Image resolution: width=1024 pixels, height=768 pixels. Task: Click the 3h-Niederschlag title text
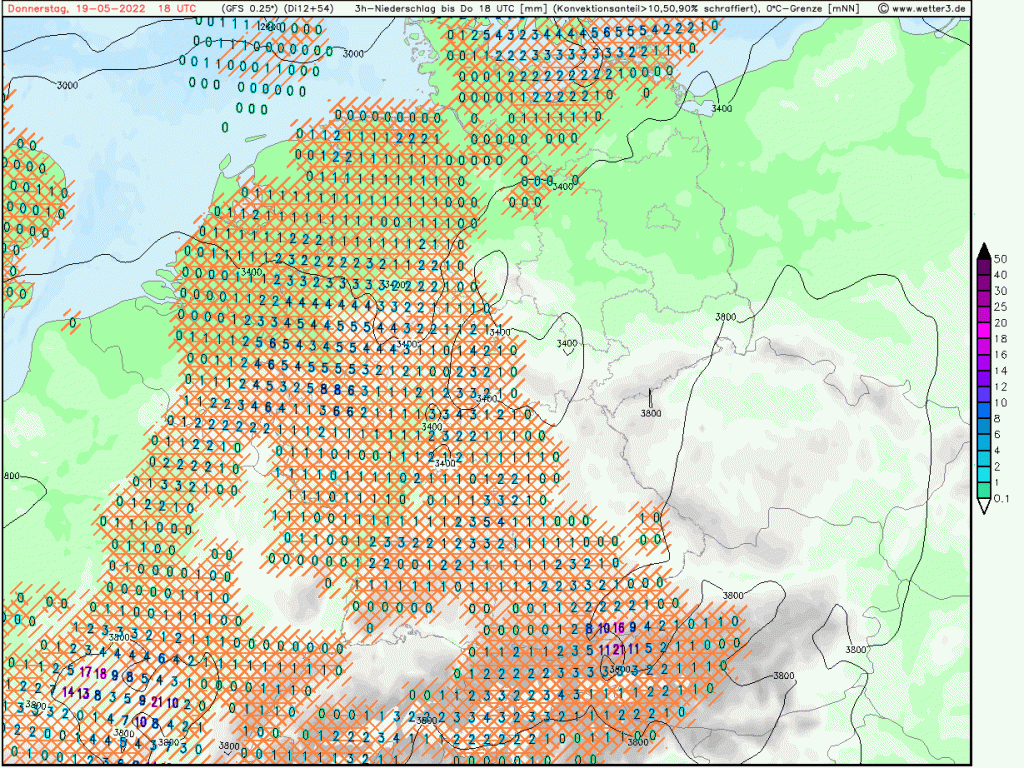[x=396, y=8]
